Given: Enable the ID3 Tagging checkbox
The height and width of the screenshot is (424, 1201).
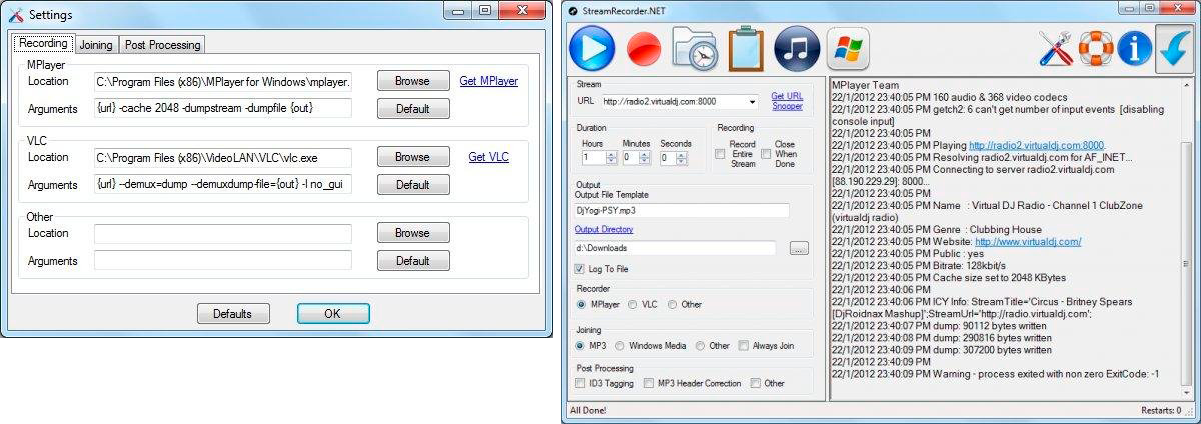Looking at the screenshot, I should pos(580,383).
